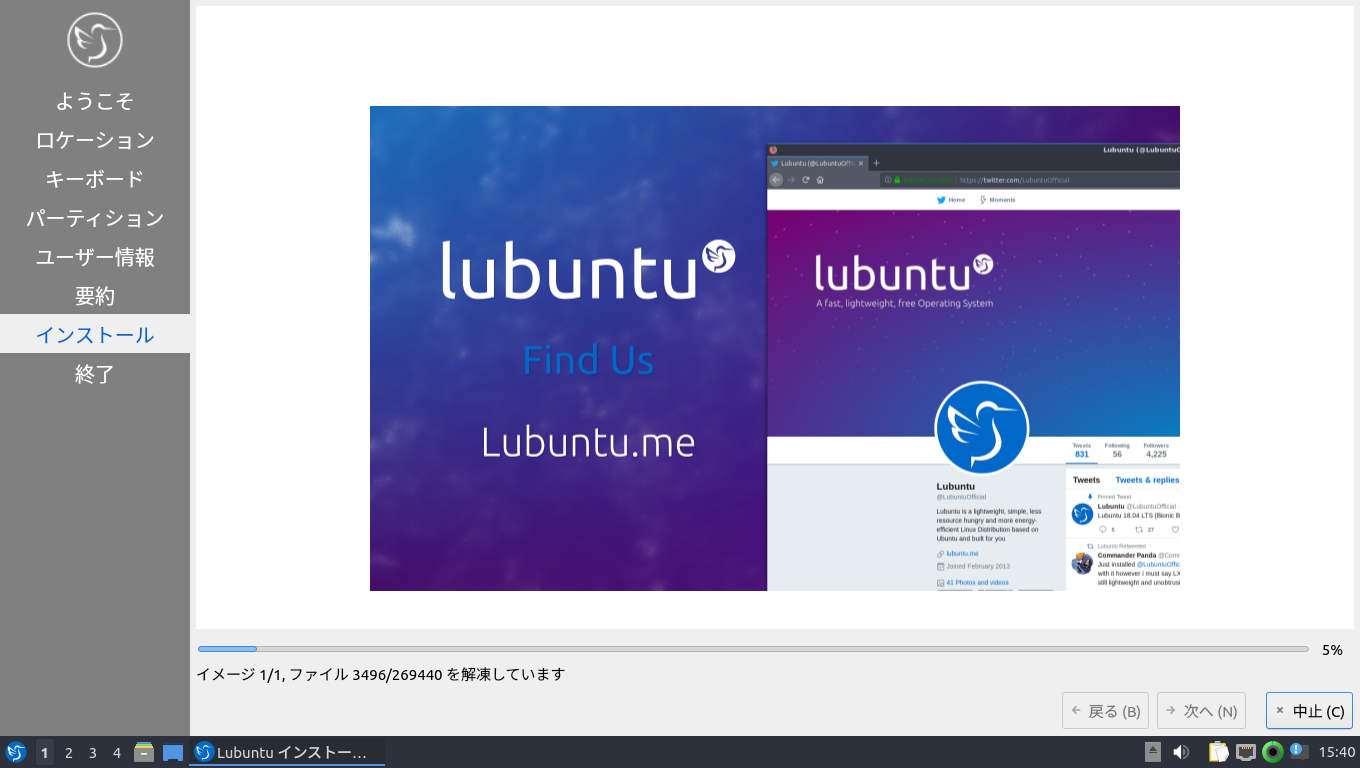Viewport: 1360px width, 768px height.
Task: Select the キーボード step in the sidebar
Action: [x=95, y=178]
